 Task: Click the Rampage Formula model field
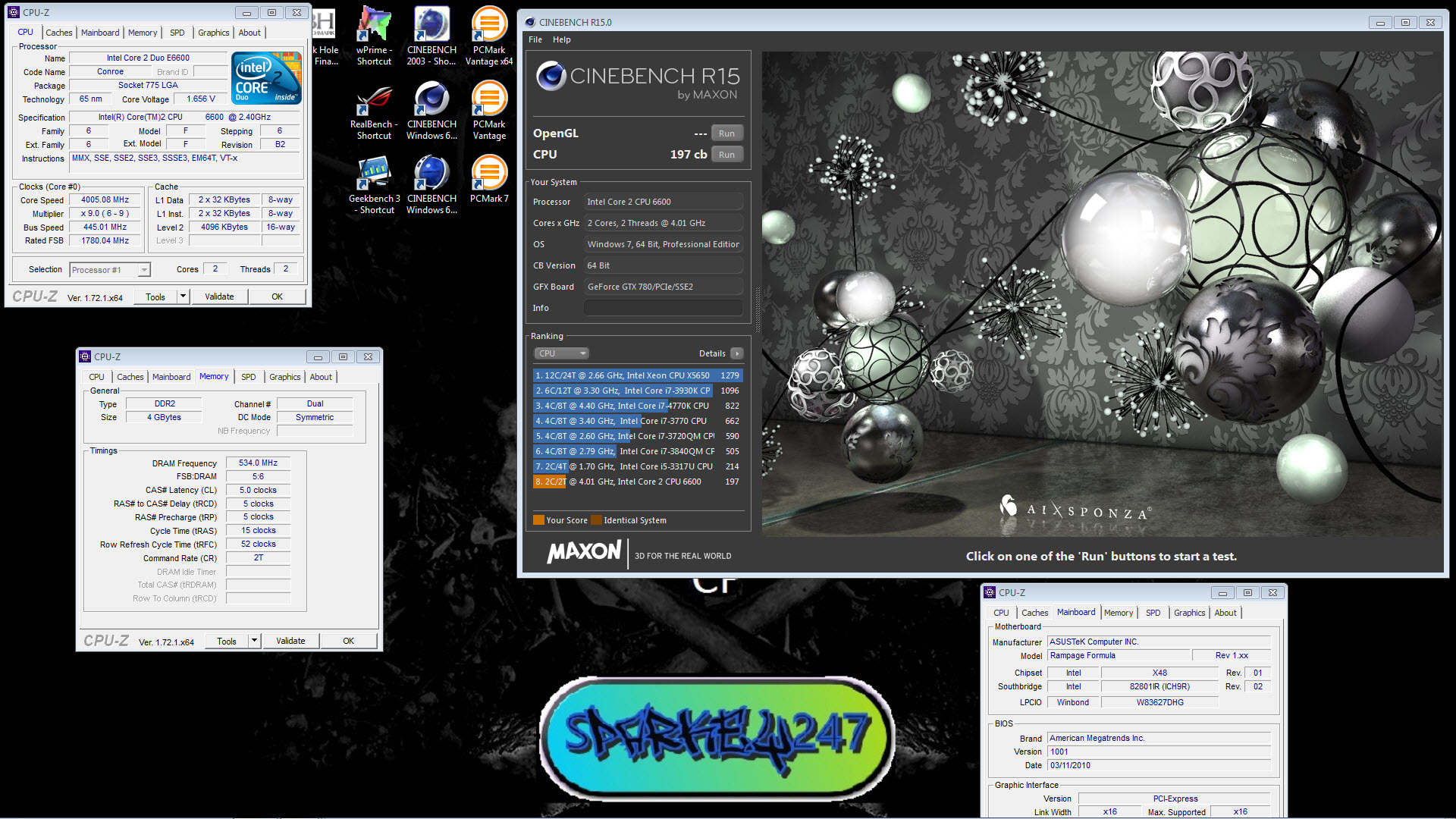[1117, 656]
